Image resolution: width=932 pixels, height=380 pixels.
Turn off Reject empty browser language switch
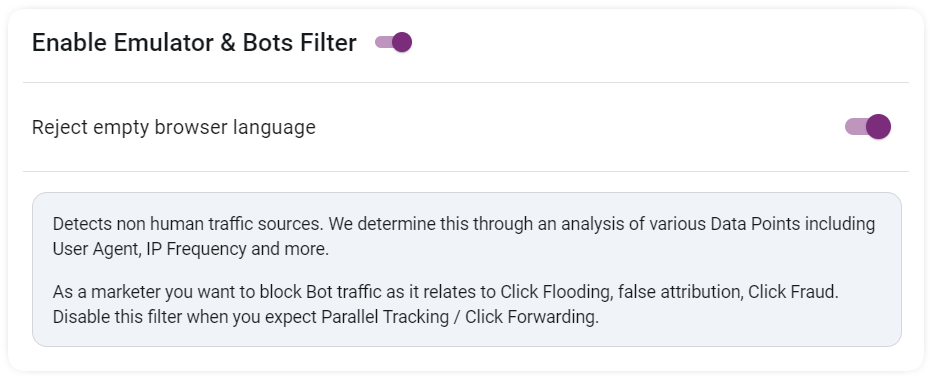coord(868,127)
